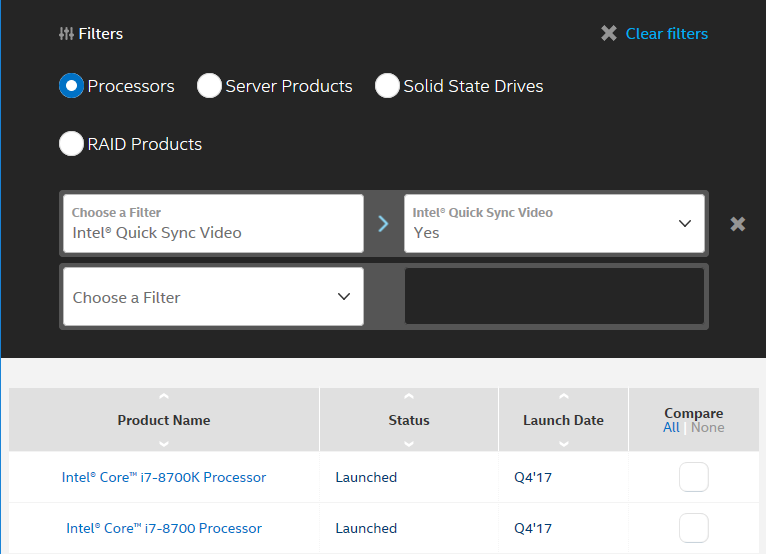Screen dimensions: 766x554
Task: Sort Status column descending arrow
Action: pos(408,443)
